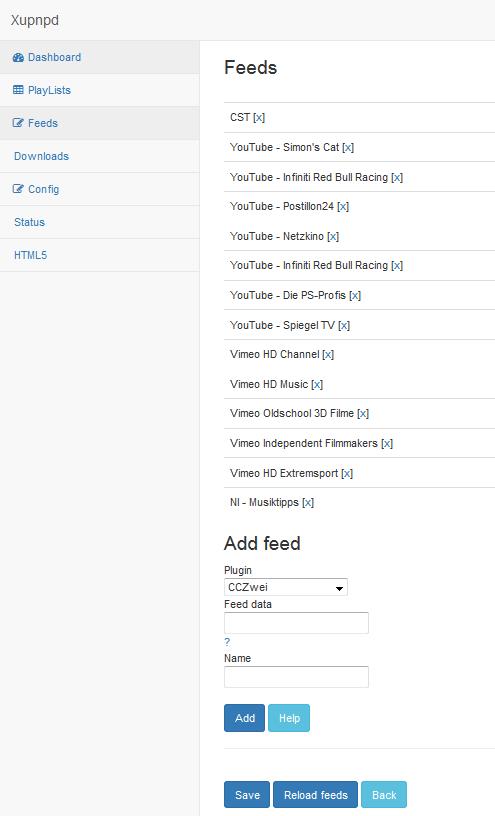The width and height of the screenshot is (495, 816).
Task: Click the NI - Musiktipps row text
Action: click(x=264, y=503)
